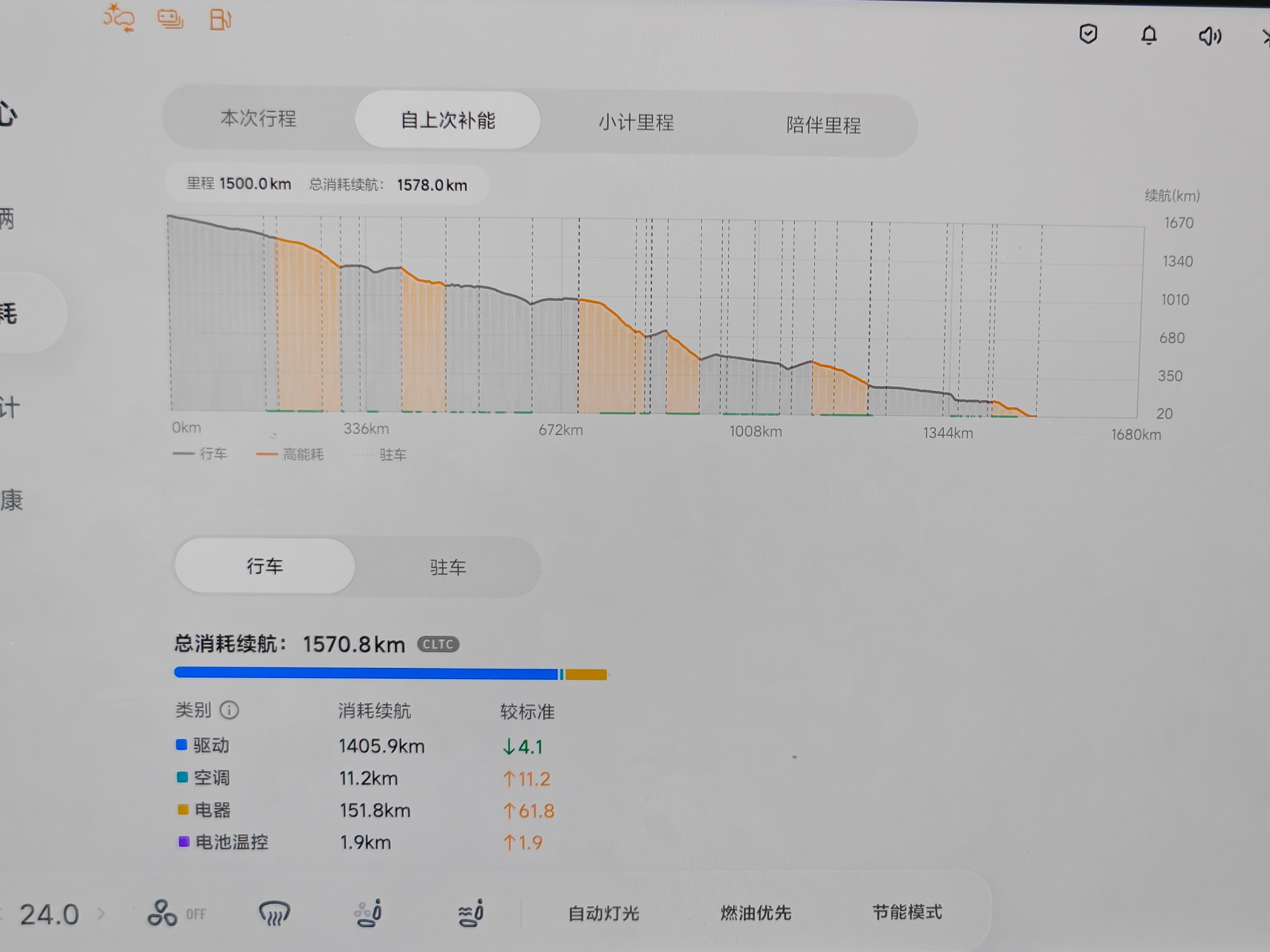Tap the 高能耗 chart legend entry
Image resolution: width=1270 pixels, height=952 pixels.
pyautogui.click(x=290, y=454)
